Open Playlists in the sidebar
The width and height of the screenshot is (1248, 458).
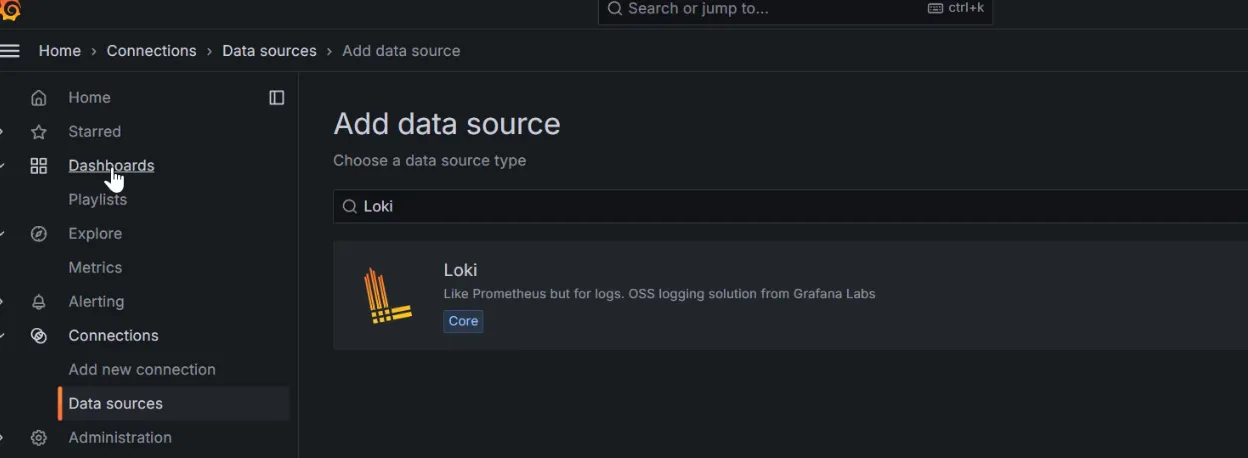[x=98, y=200]
